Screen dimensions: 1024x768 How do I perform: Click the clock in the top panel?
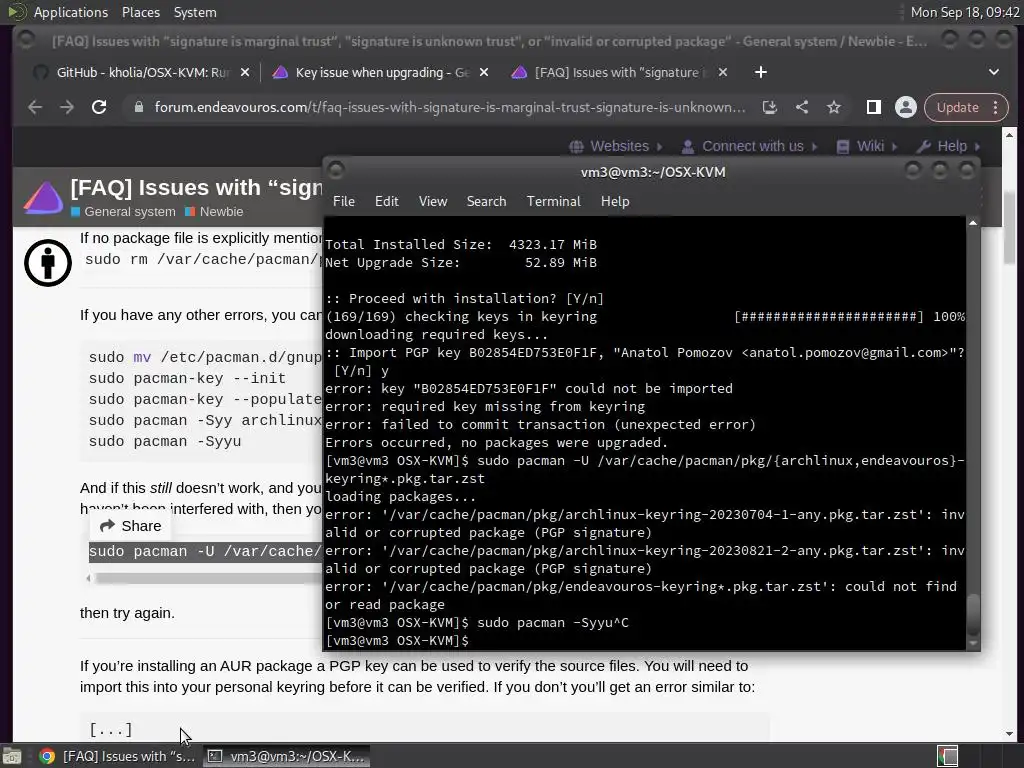(965, 12)
